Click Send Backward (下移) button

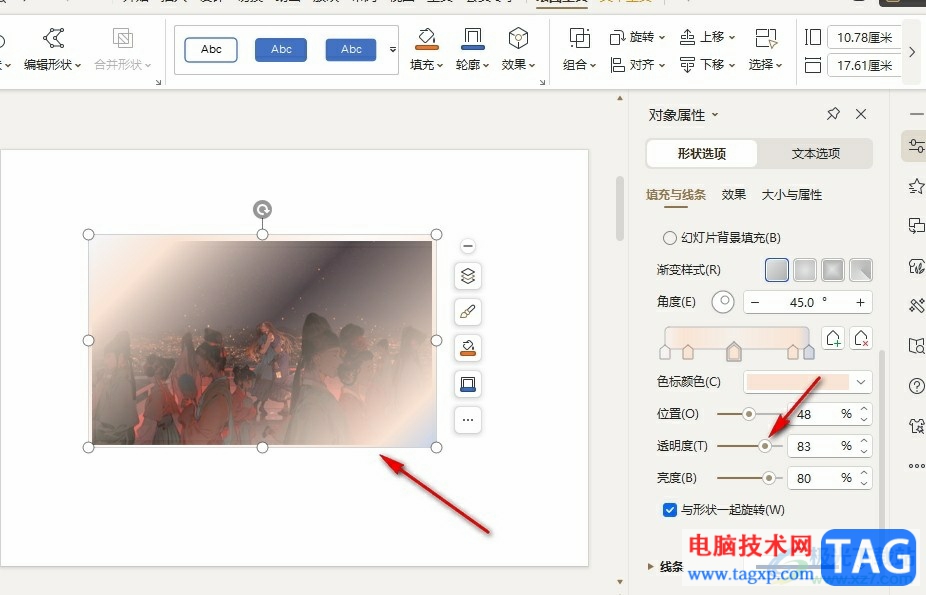pyautogui.click(x=707, y=64)
